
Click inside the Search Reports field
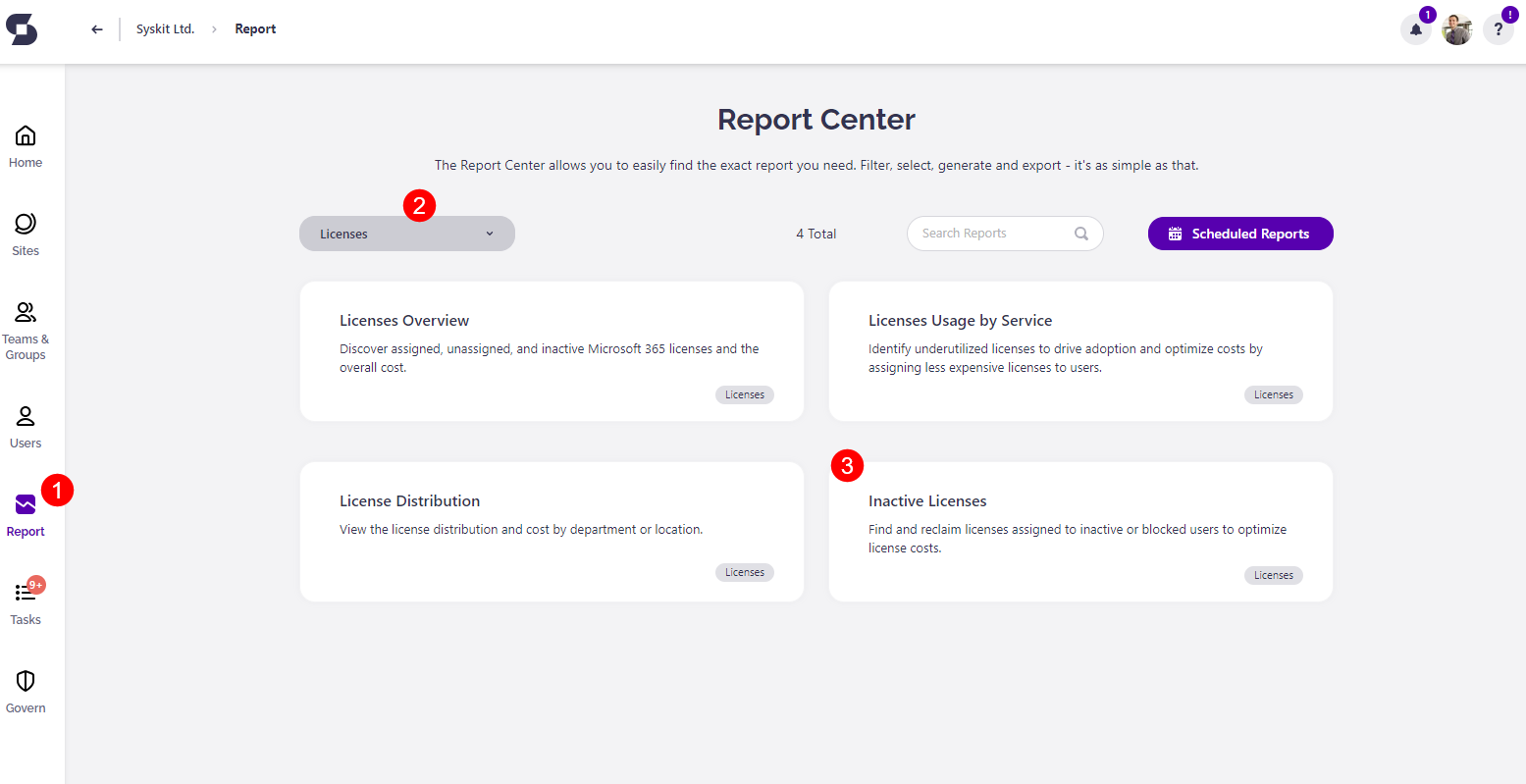(x=991, y=233)
